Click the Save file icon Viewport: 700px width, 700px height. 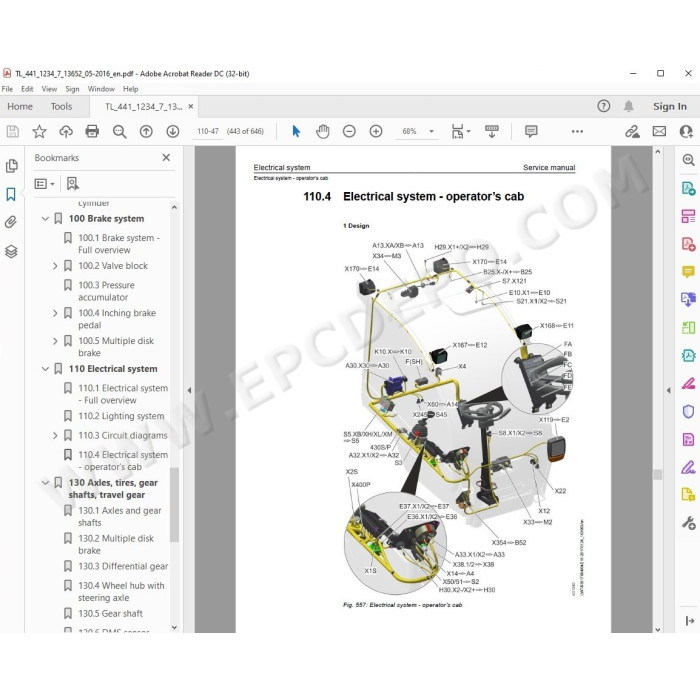(12, 131)
